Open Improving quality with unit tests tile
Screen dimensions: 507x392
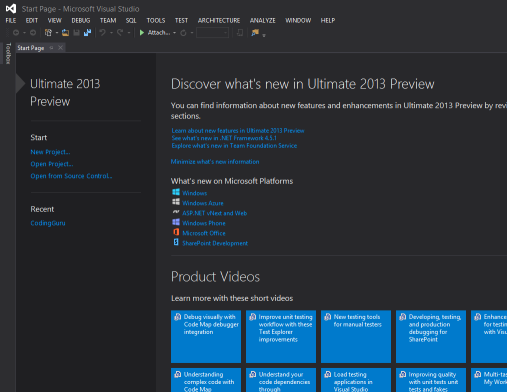click(431, 380)
